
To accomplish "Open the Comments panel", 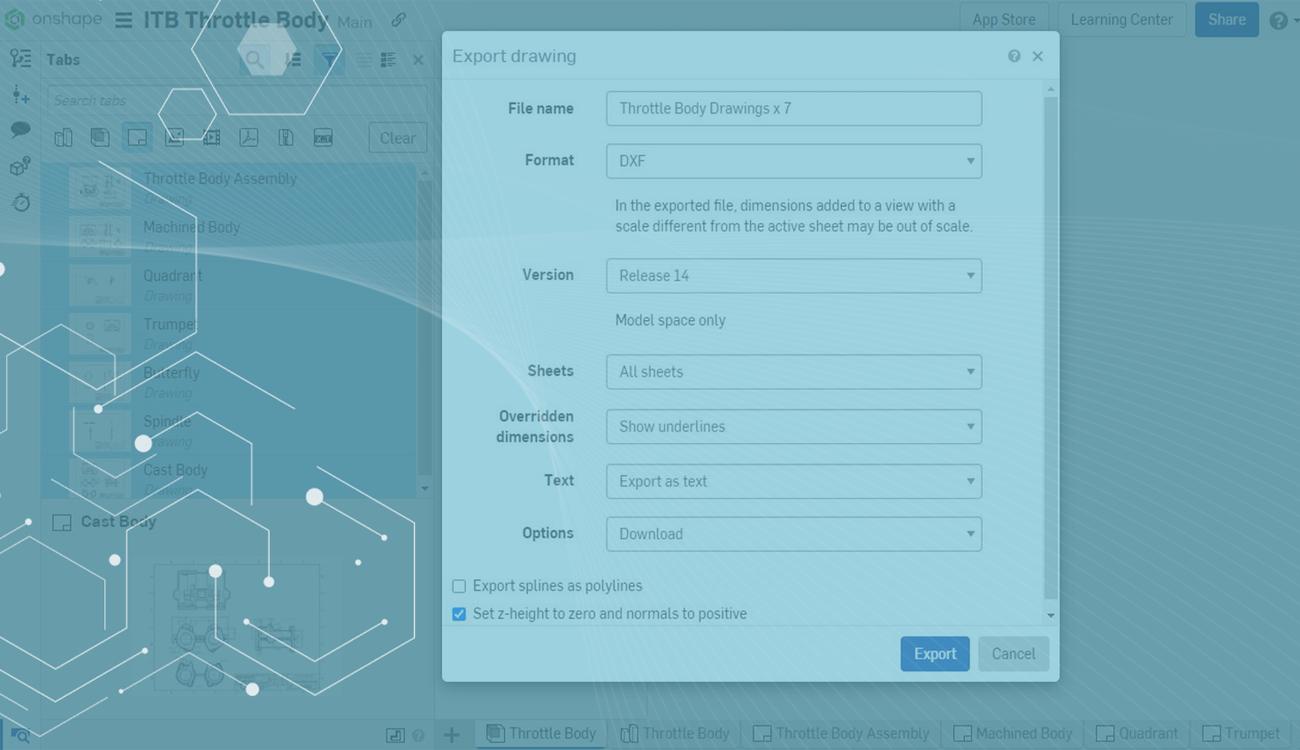I will click(20, 130).
